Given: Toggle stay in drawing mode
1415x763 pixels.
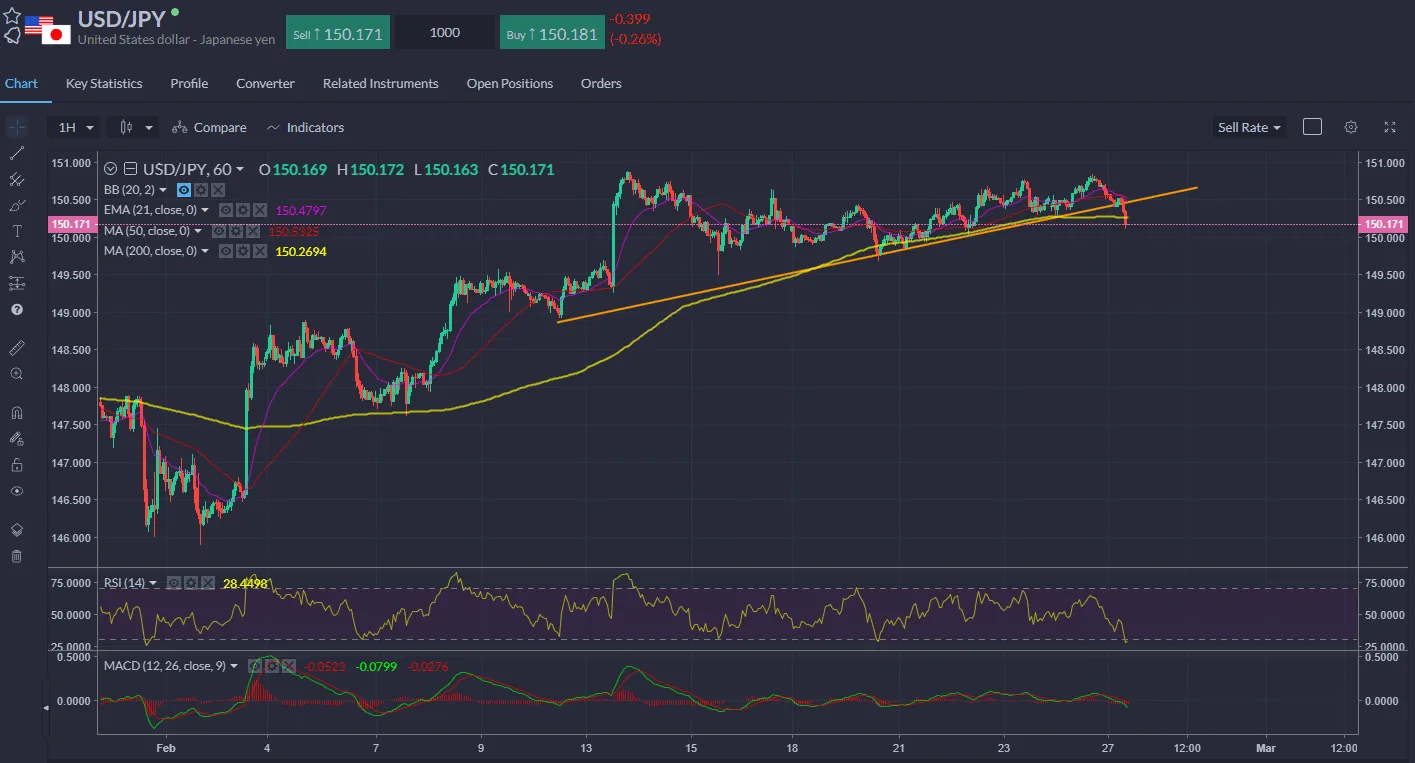Looking at the screenshot, I should pos(16,438).
